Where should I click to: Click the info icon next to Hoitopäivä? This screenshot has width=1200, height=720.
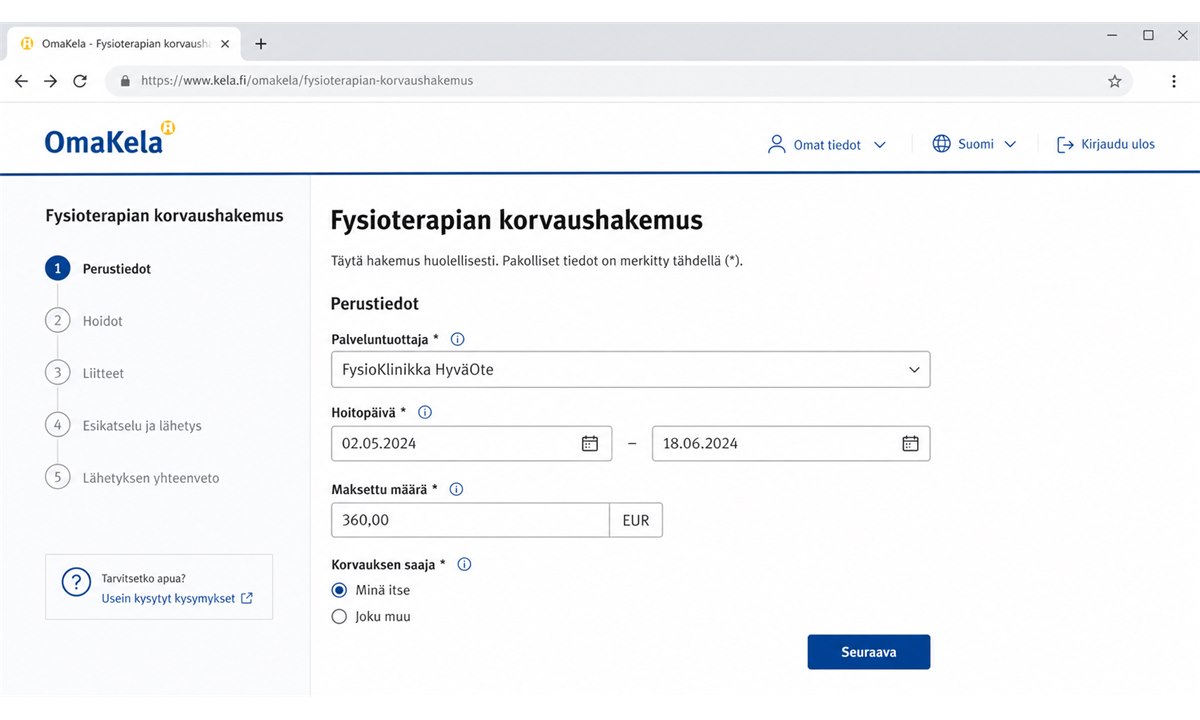(x=425, y=412)
